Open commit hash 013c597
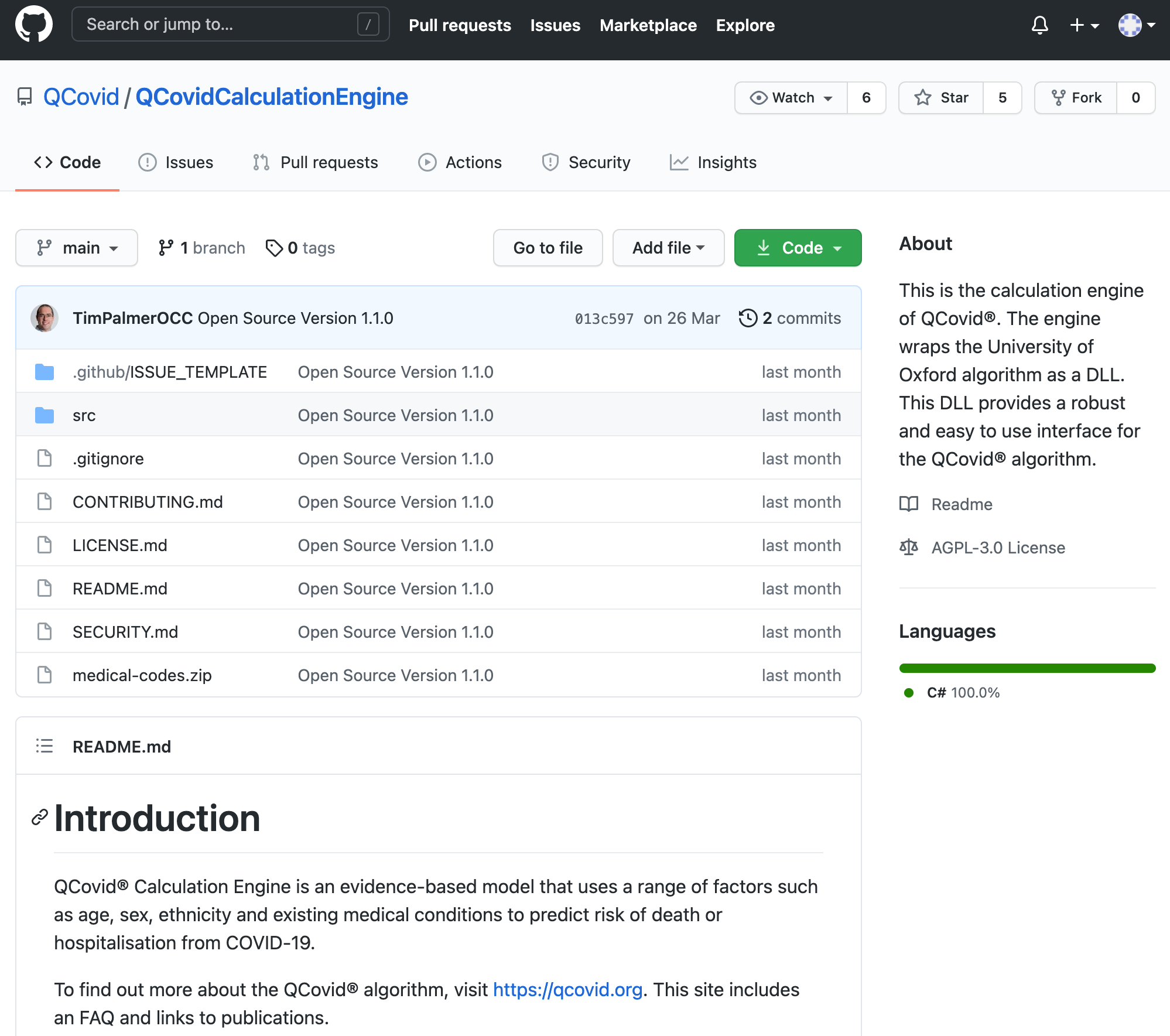This screenshot has height=1036, width=1170. tap(604, 319)
